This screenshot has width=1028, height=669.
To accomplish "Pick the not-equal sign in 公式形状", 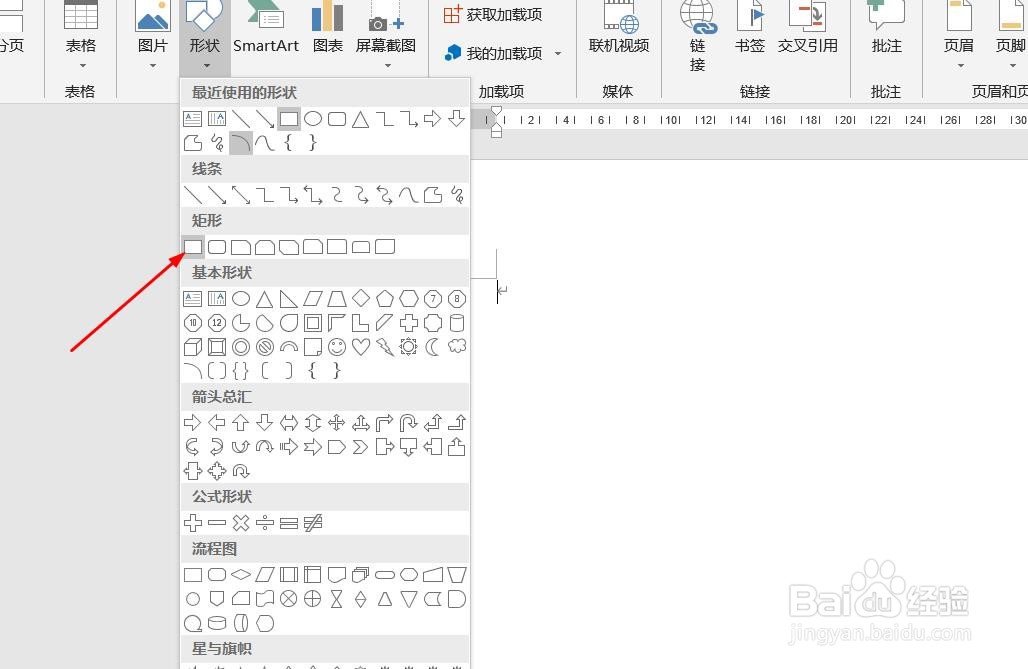I will coord(313,523).
